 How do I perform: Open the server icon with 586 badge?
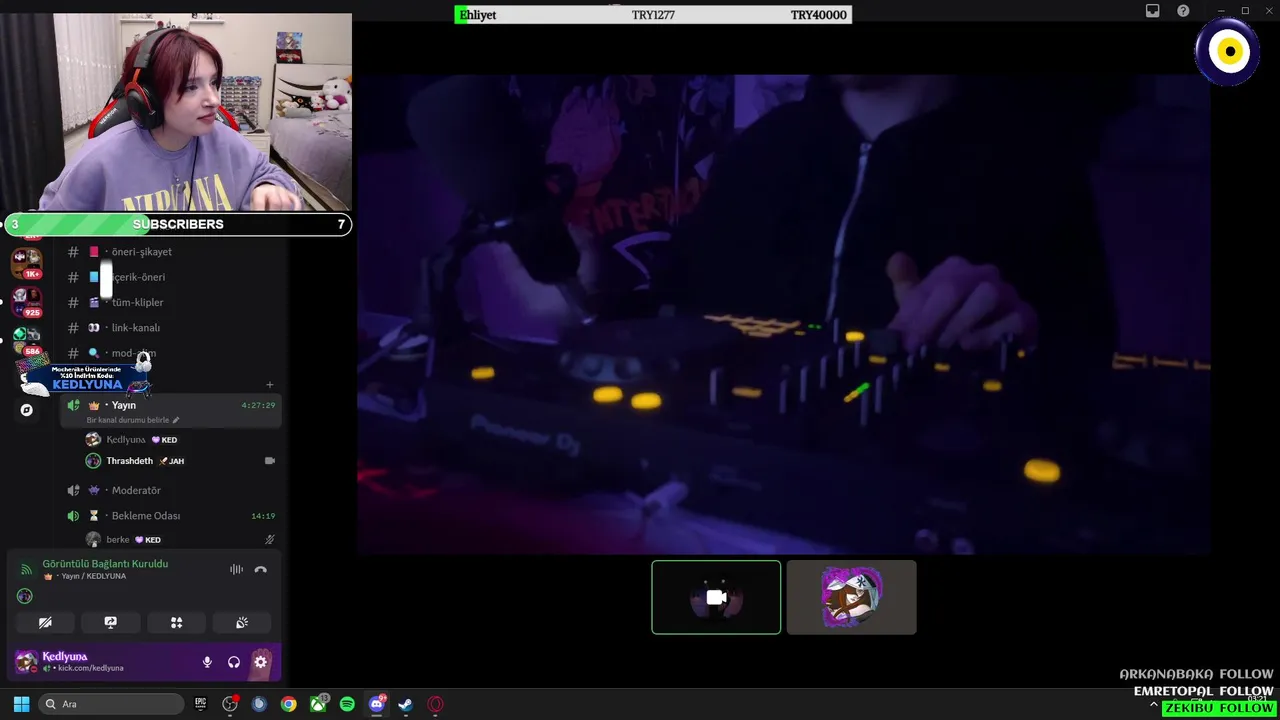(26, 339)
